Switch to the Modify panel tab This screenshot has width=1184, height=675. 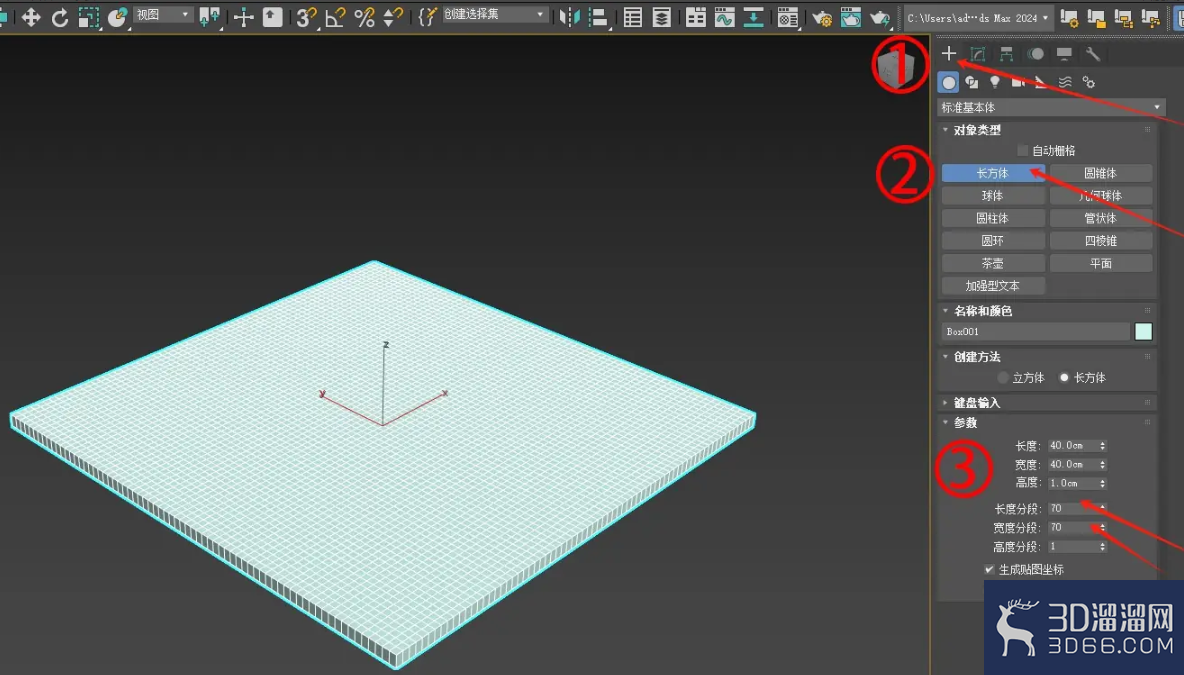[978, 54]
